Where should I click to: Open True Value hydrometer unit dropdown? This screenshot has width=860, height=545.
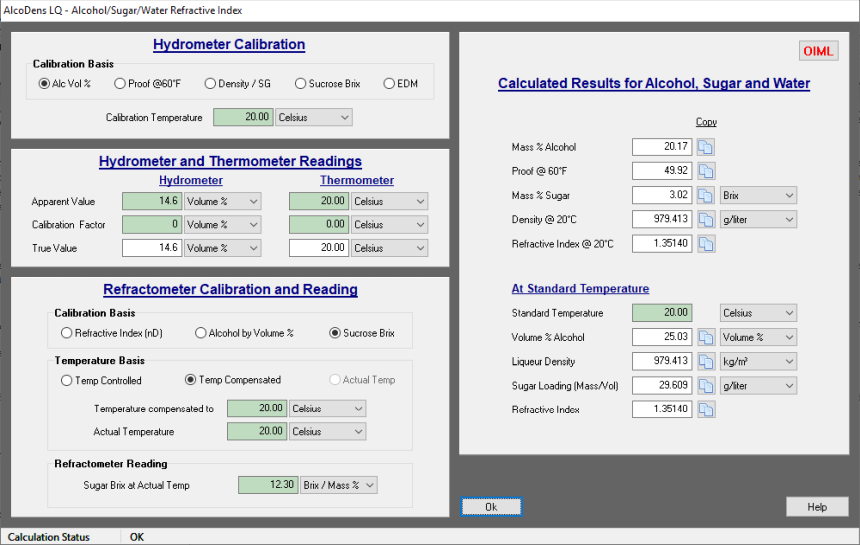click(222, 248)
